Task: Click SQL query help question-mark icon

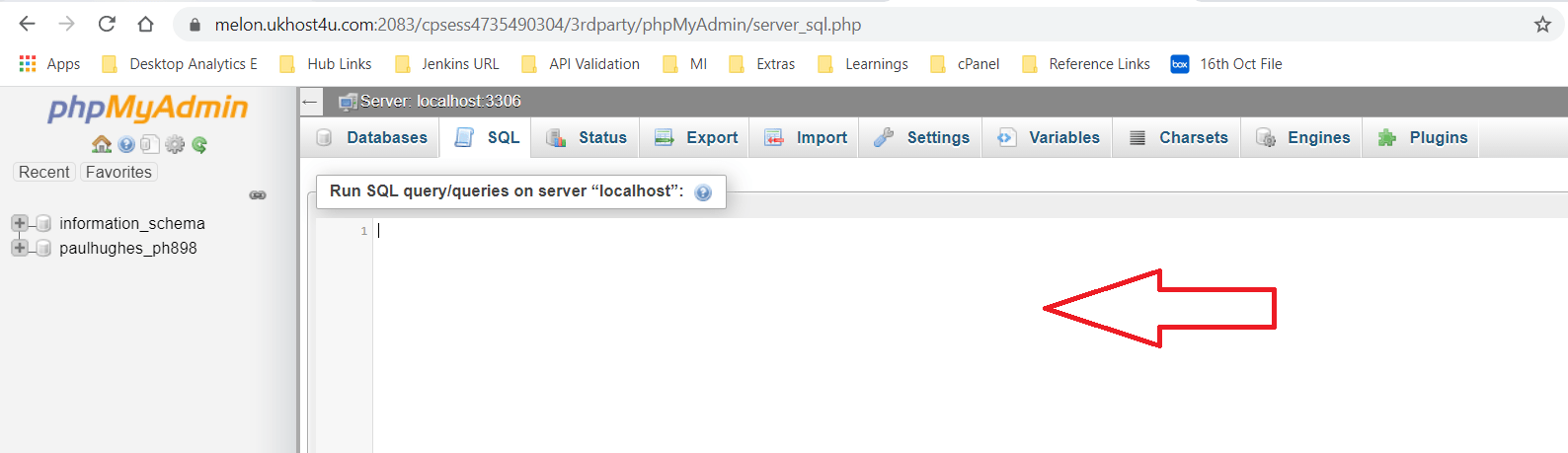Action: click(703, 192)
